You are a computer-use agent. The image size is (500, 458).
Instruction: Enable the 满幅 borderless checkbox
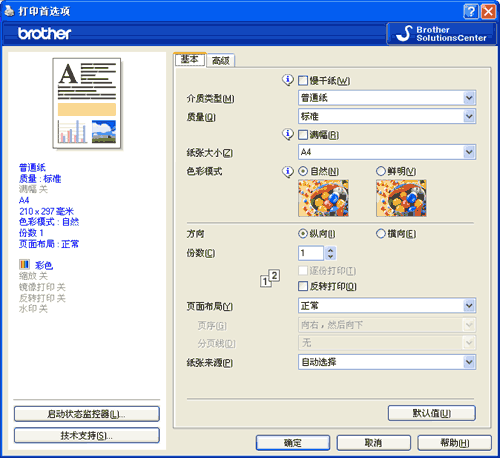[303, 135]
